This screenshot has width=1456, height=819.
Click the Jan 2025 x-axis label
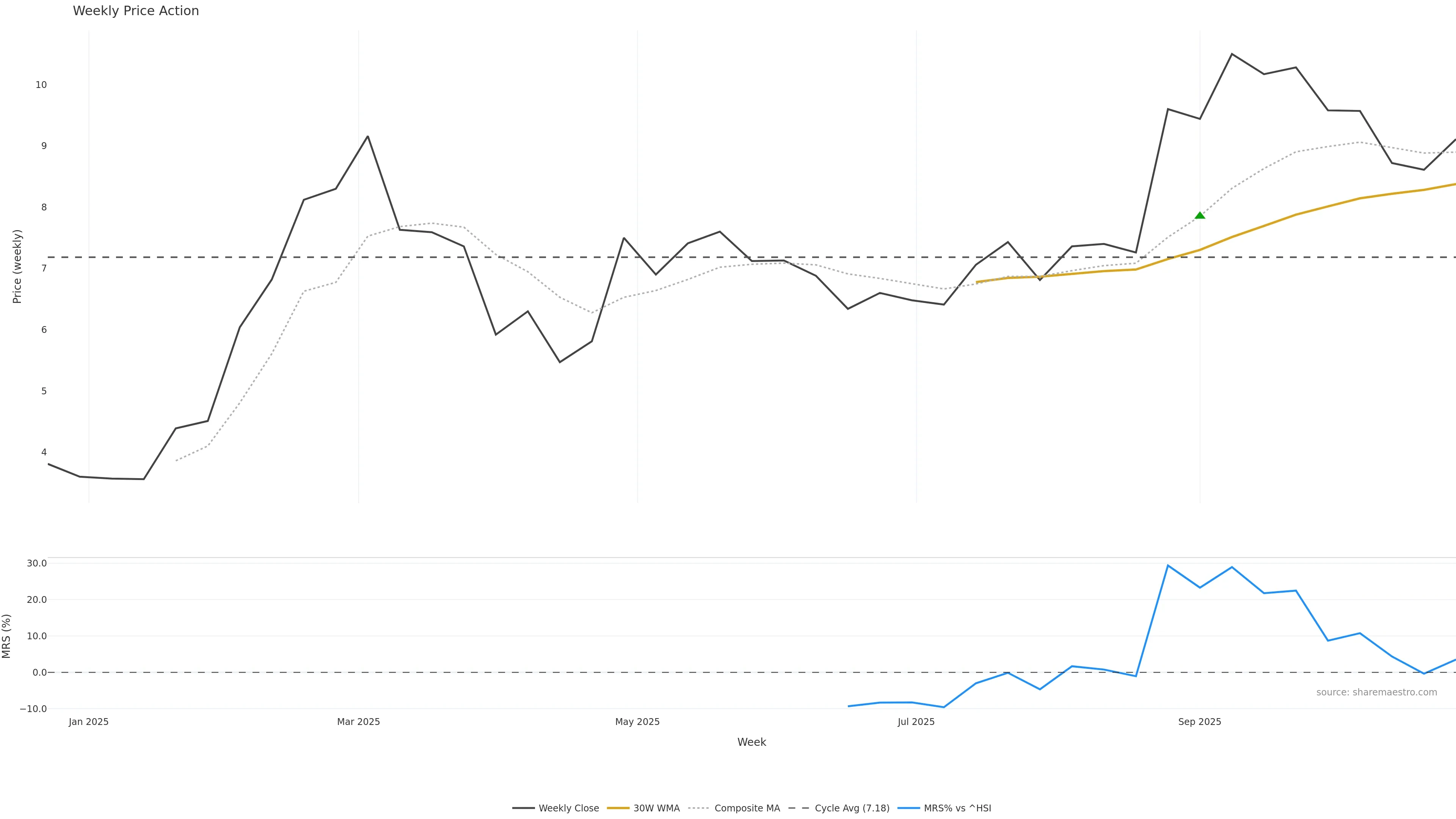click(89, 722)
